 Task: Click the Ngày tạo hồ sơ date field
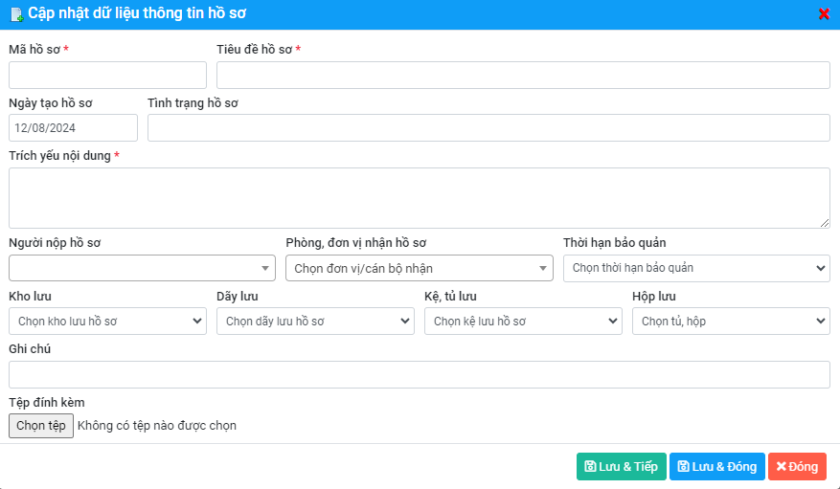pyautogui.click(x=73, y=128)
